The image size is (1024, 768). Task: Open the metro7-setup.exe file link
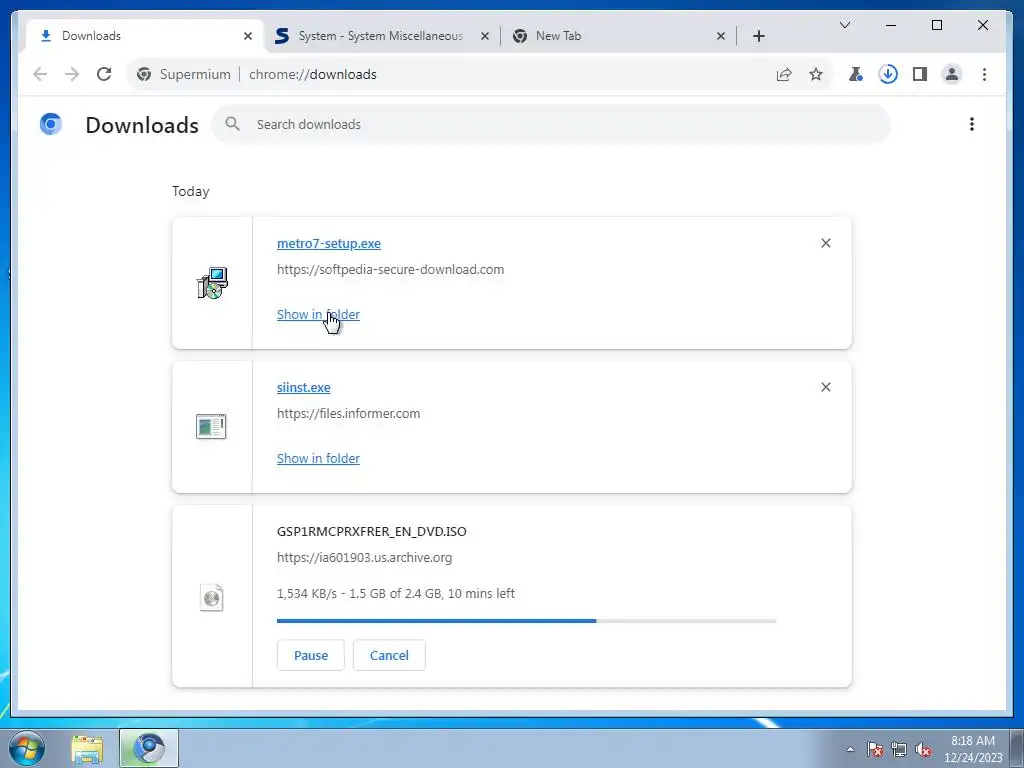328,244
